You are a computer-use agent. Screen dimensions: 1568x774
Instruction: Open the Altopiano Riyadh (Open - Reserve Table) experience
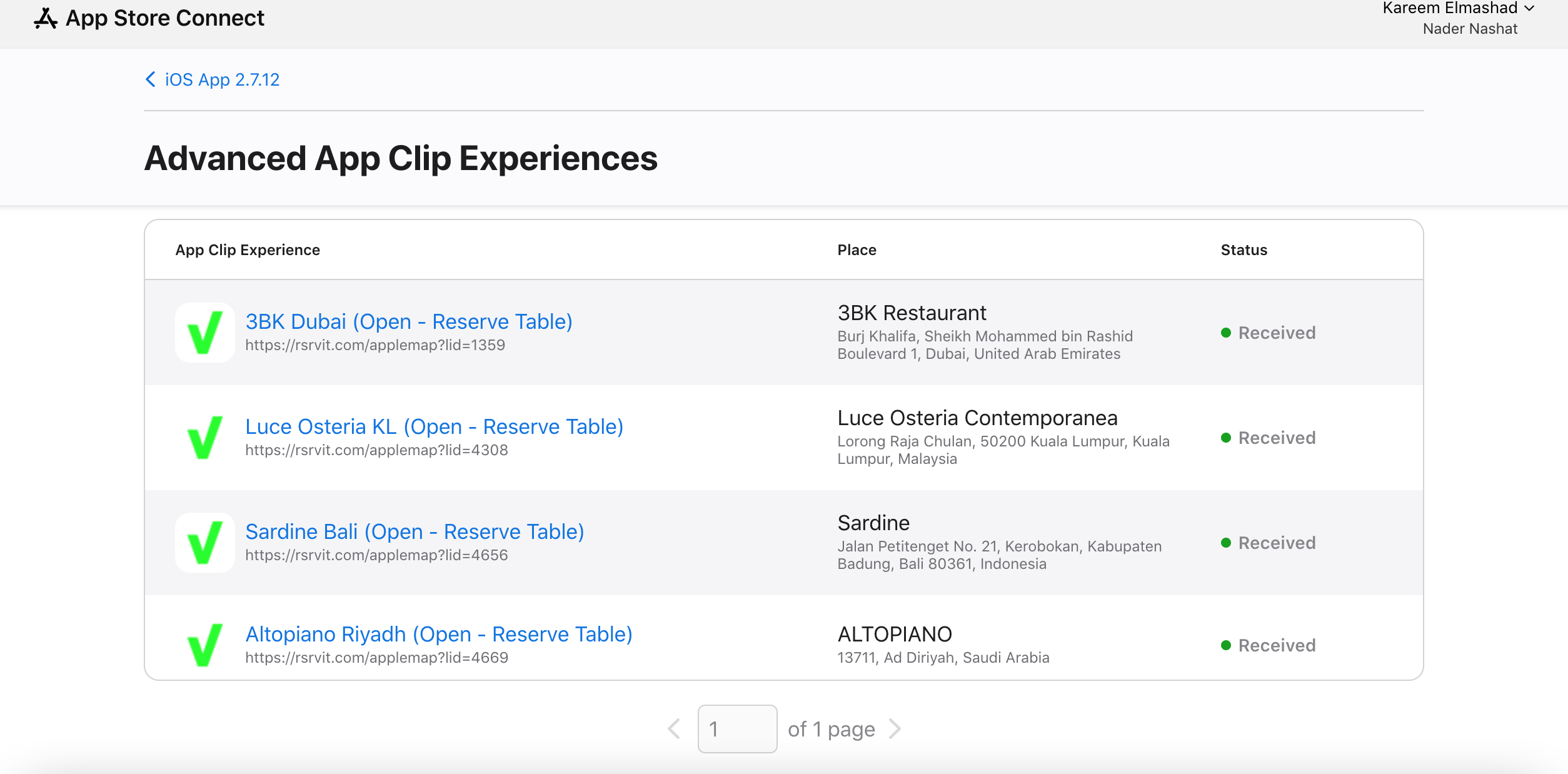coord(439,634)
